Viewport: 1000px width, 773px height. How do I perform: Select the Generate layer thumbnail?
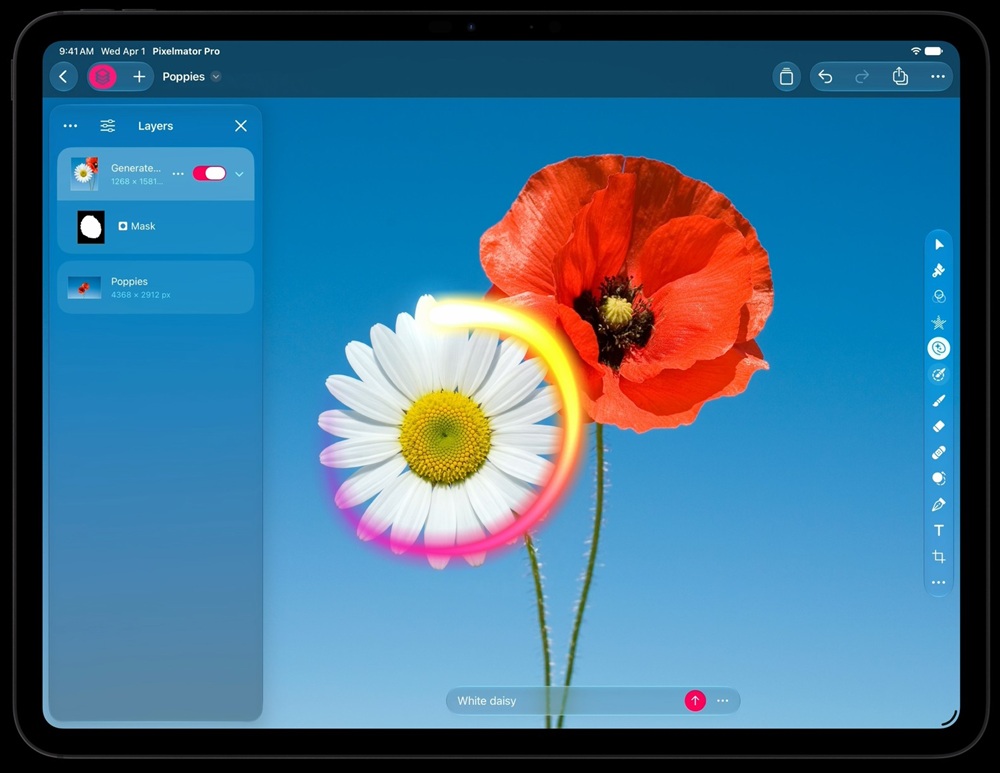84,173
